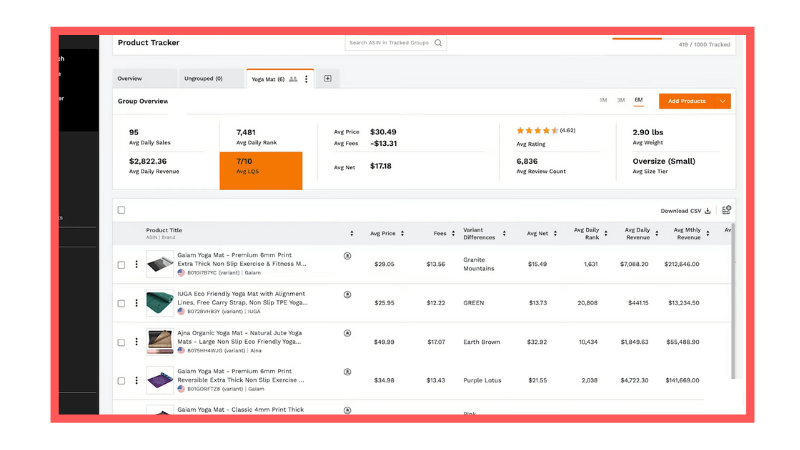Click the search magnifier icon for tracked groups
The width and height of the screenshot is (800, 450).
(x=438, y=43)
